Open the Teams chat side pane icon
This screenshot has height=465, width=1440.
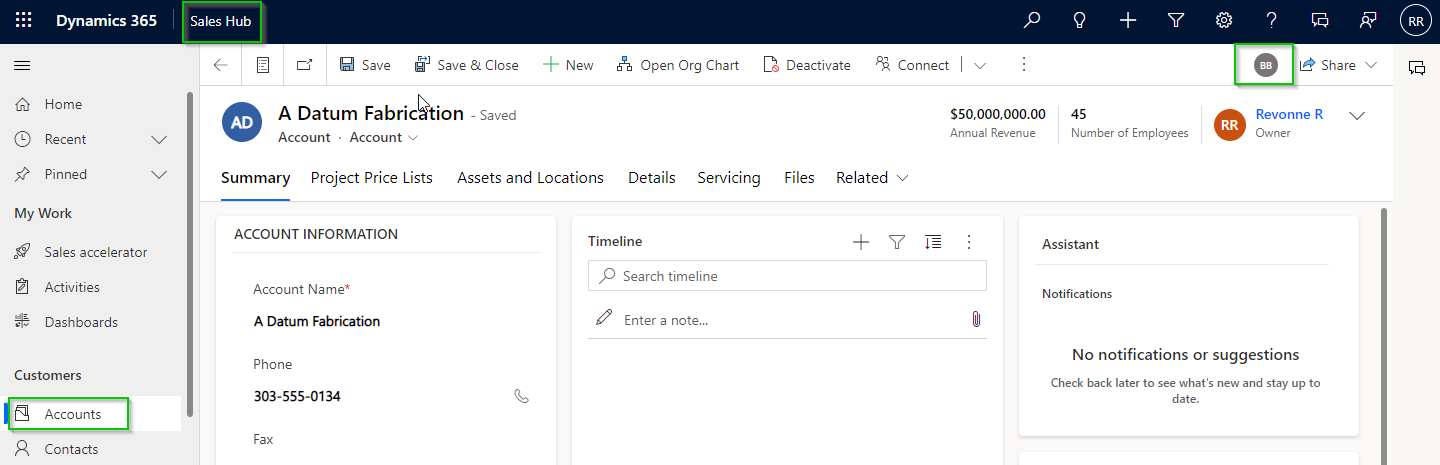(x=1416, y=68)
